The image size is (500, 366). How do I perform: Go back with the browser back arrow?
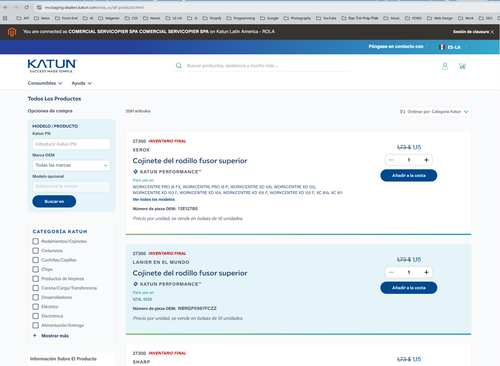6,7
